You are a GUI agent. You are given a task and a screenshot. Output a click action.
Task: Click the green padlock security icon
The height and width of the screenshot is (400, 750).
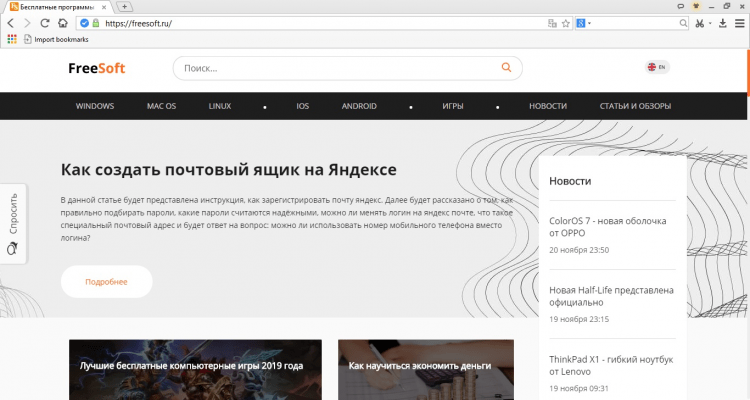pyautogui.click(x=96, y=23)
